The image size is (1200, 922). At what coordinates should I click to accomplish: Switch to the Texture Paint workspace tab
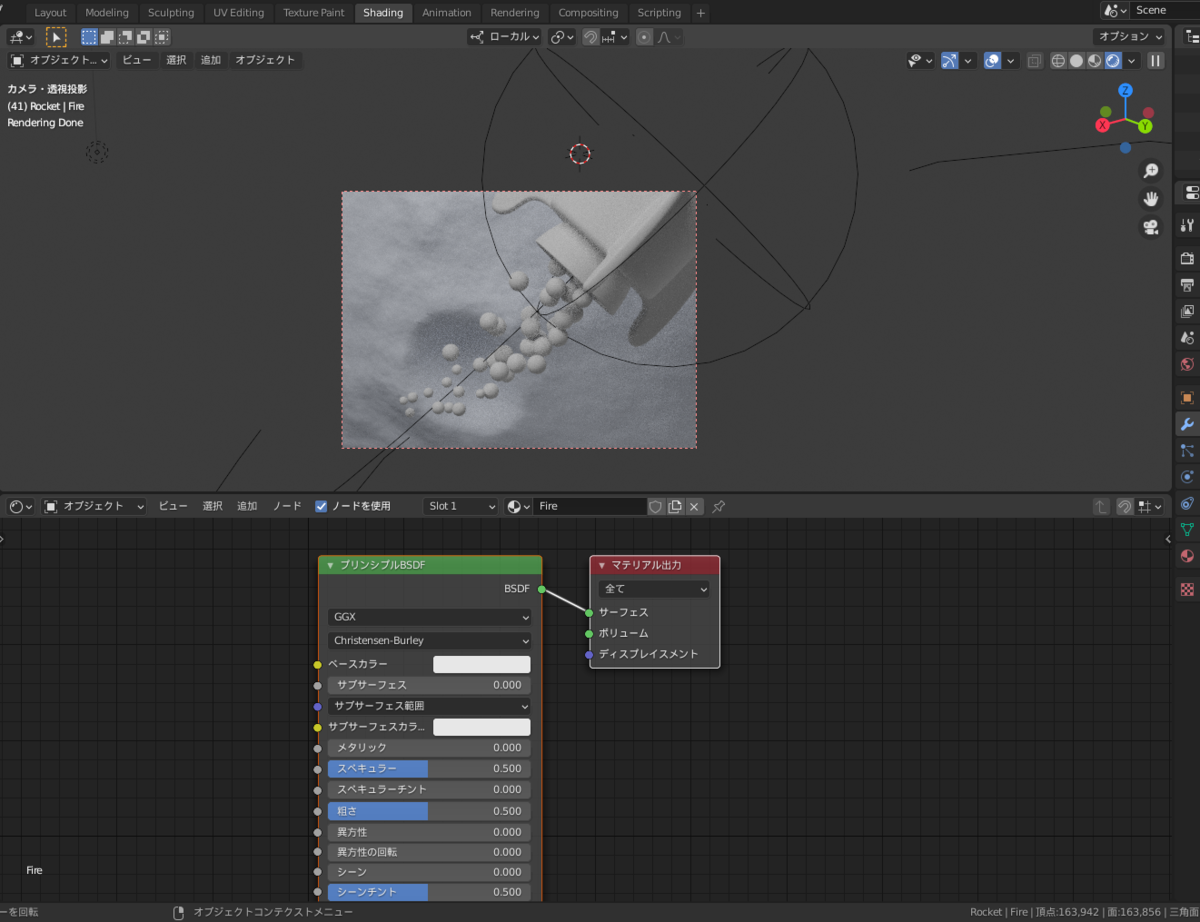point(314,13)
